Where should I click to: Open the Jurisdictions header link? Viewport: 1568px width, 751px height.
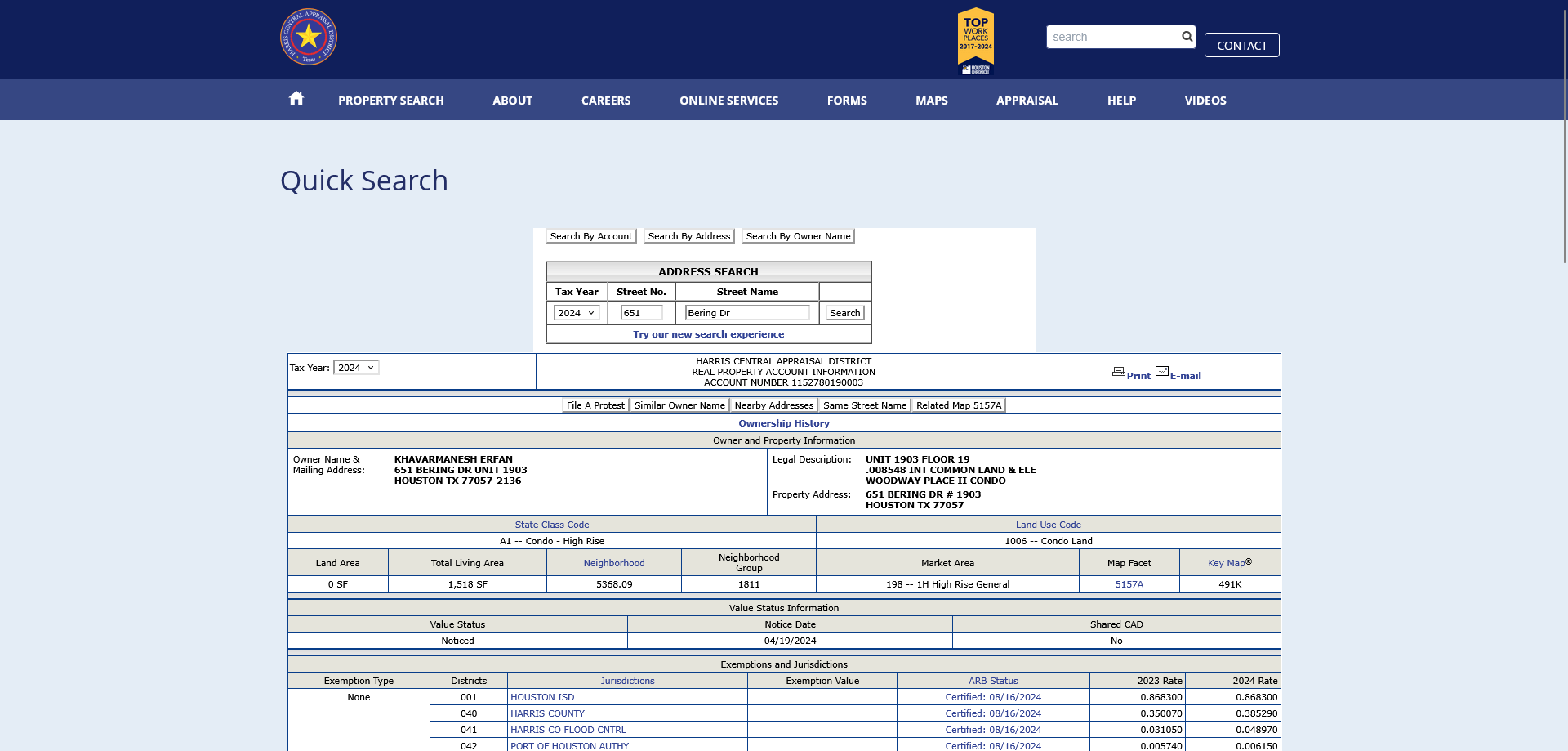point(628,681)
